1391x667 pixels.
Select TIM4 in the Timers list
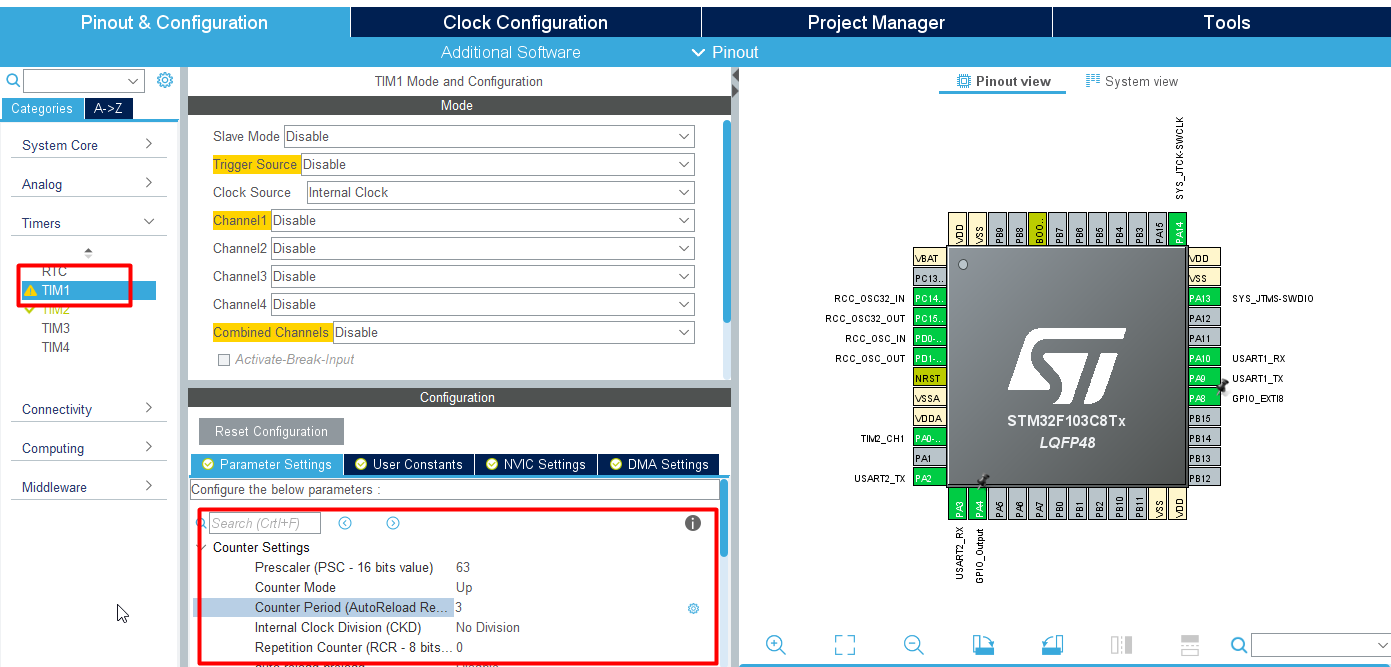(x=55, y=348)
